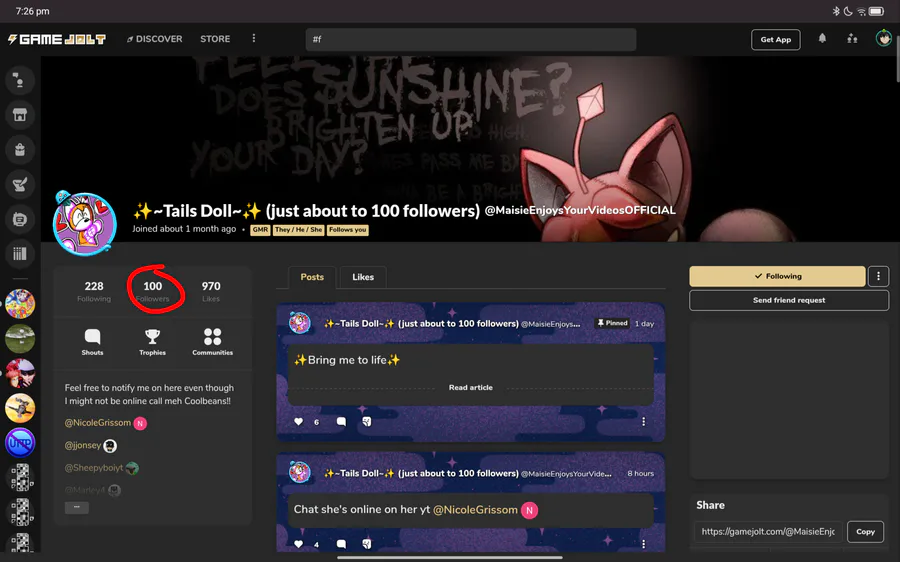
Task: Open the game library shelf icon
Action: click(x=20, y=254)
